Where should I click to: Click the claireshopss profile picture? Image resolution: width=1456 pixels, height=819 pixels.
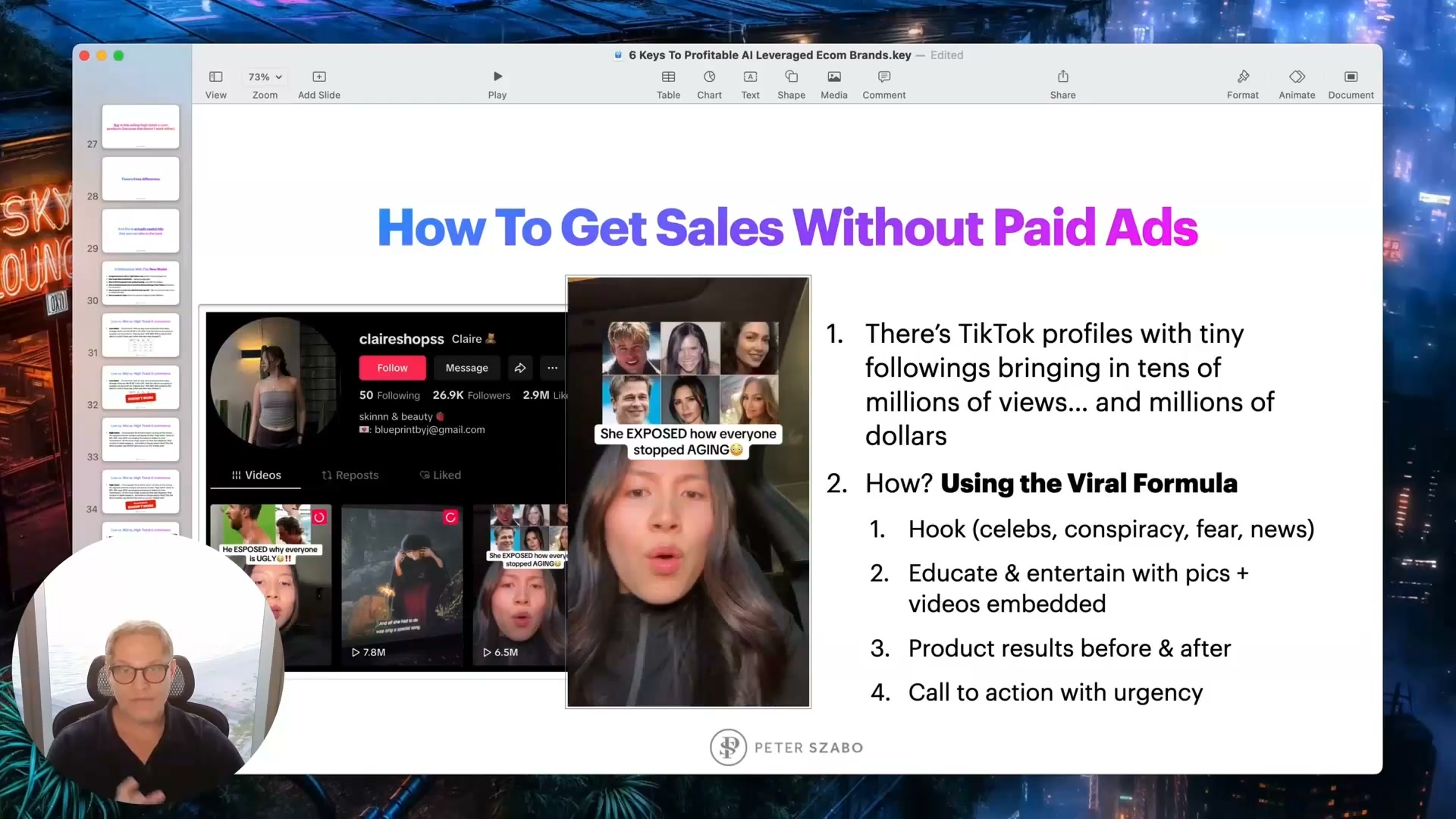(x=275, y=381)
